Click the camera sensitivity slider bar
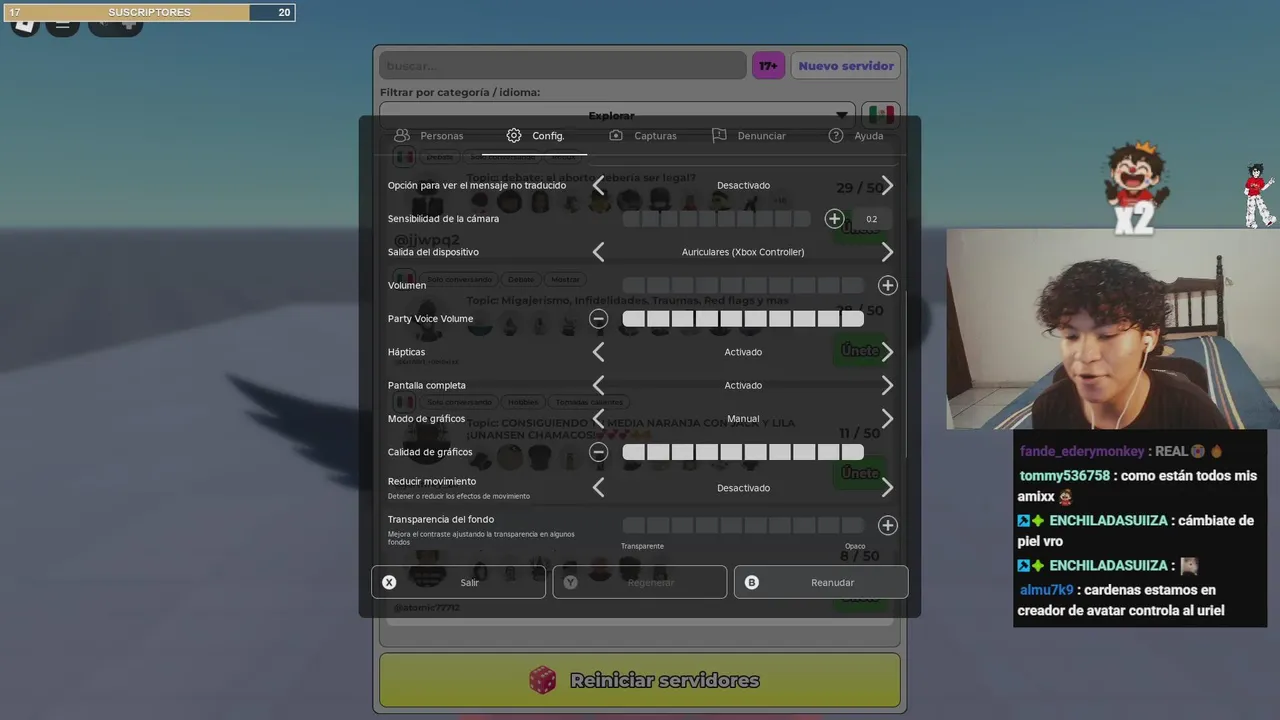 coord(716,218)
